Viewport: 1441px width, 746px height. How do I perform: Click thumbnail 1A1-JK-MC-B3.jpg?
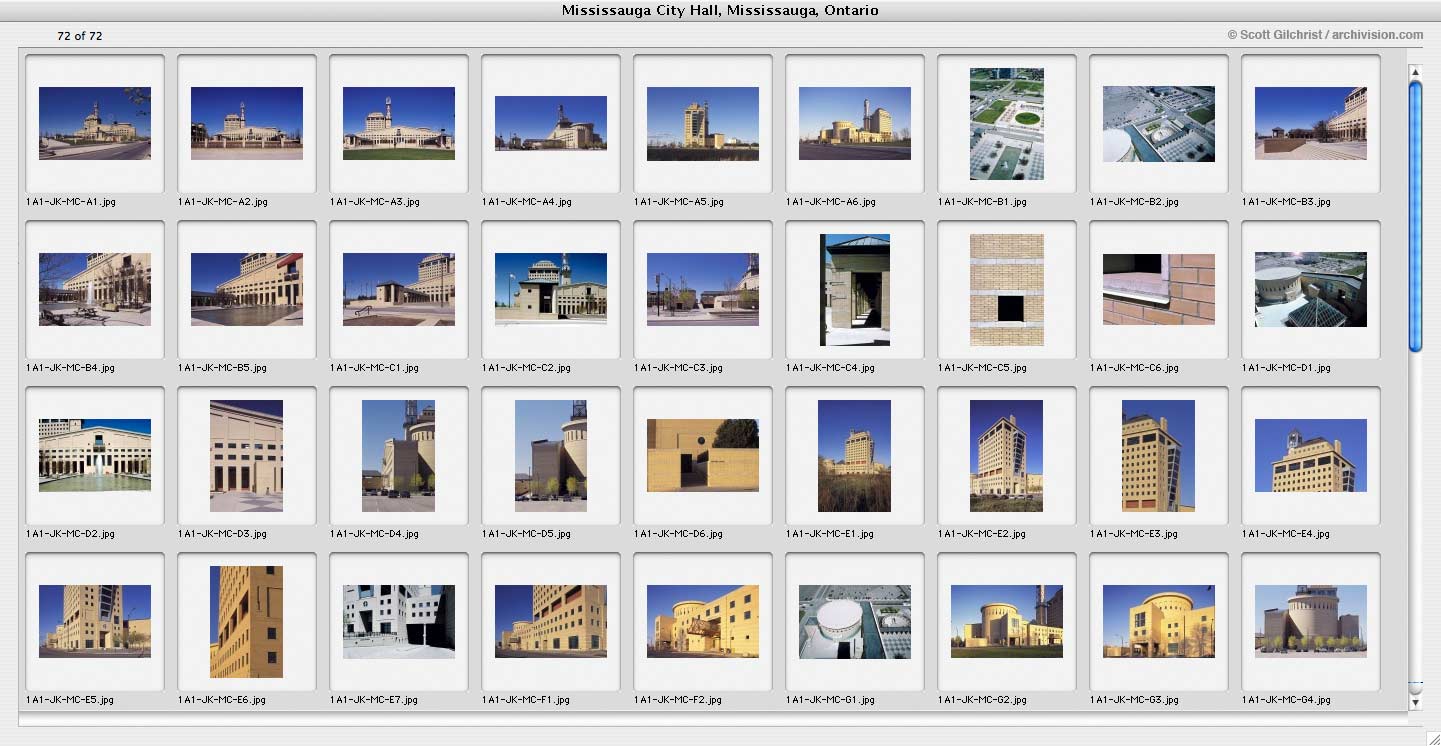point(1311,123)
